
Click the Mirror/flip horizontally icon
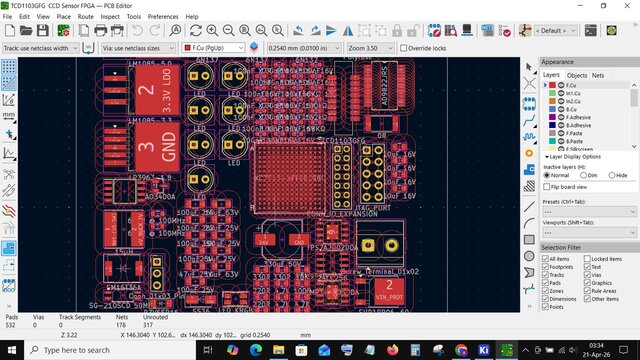[x=348, y=31]
